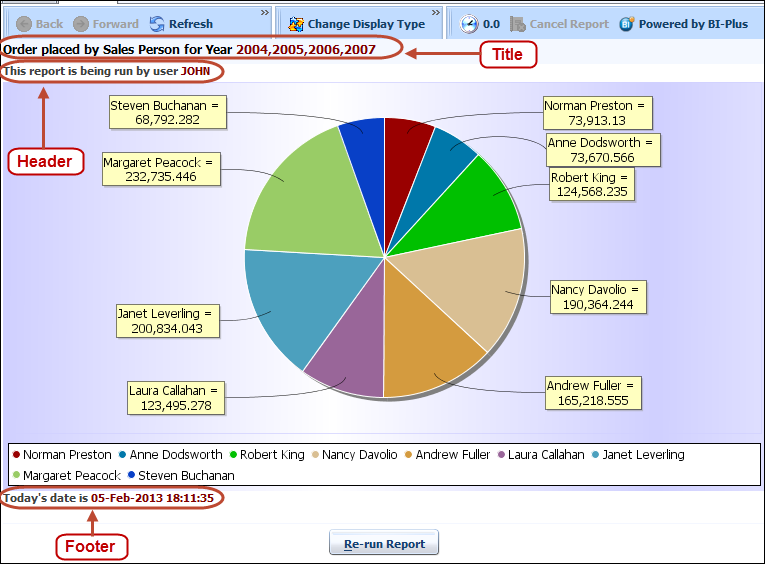Click the Refresh arrows icon
The width and height of the screenshot is (765, 564).
[x=157, y=24]
